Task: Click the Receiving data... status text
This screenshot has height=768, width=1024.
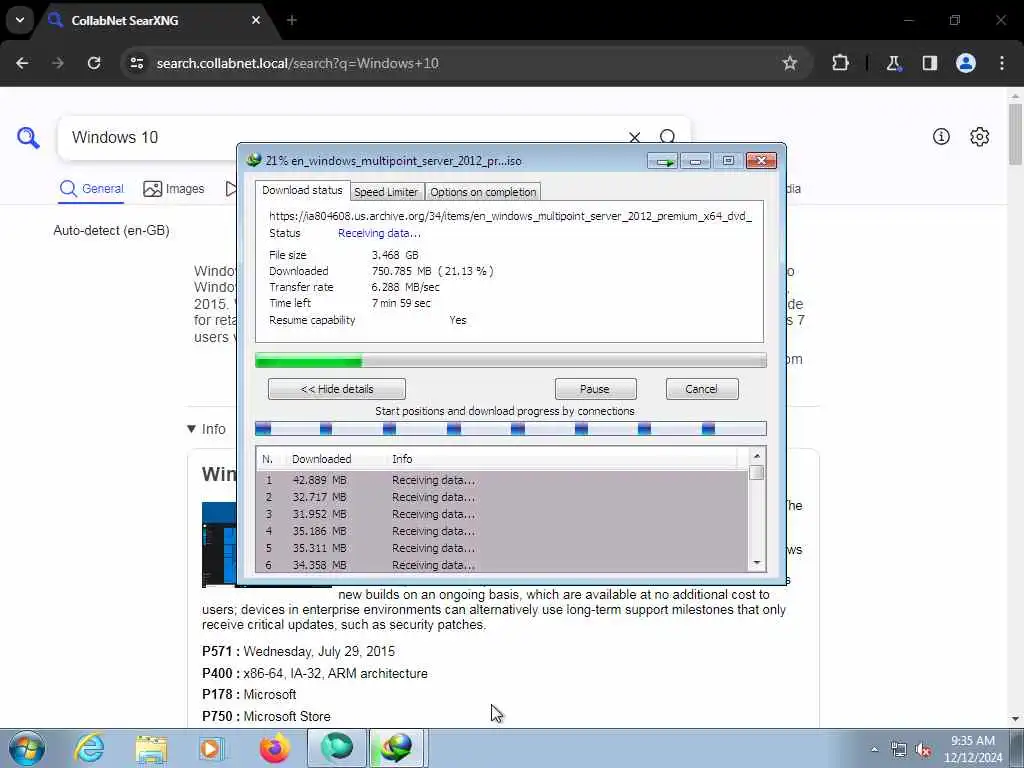Action: tap(379, 233)
